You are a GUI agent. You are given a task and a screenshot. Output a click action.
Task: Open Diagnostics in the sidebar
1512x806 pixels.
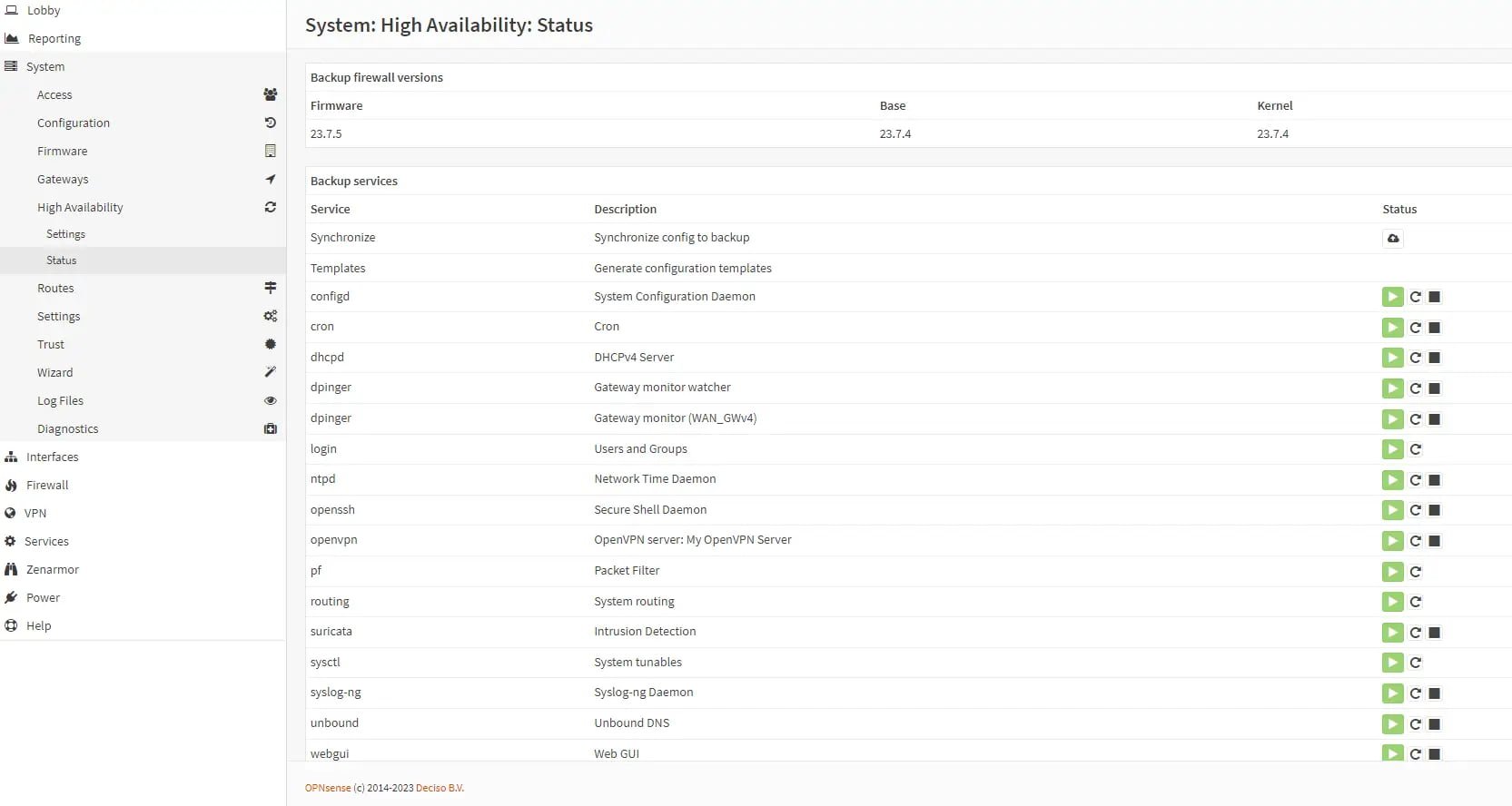click(x=143, y=428)
